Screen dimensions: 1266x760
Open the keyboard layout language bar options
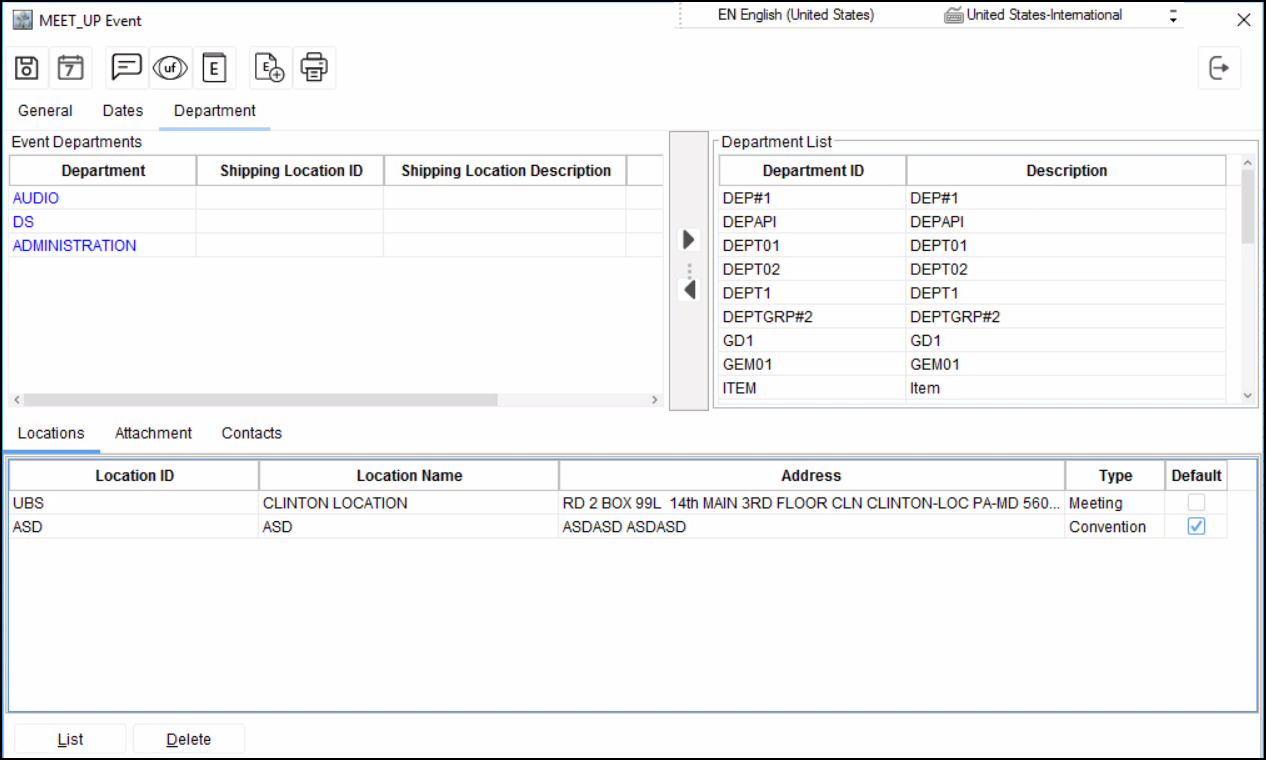click(x=1173, y=16)
